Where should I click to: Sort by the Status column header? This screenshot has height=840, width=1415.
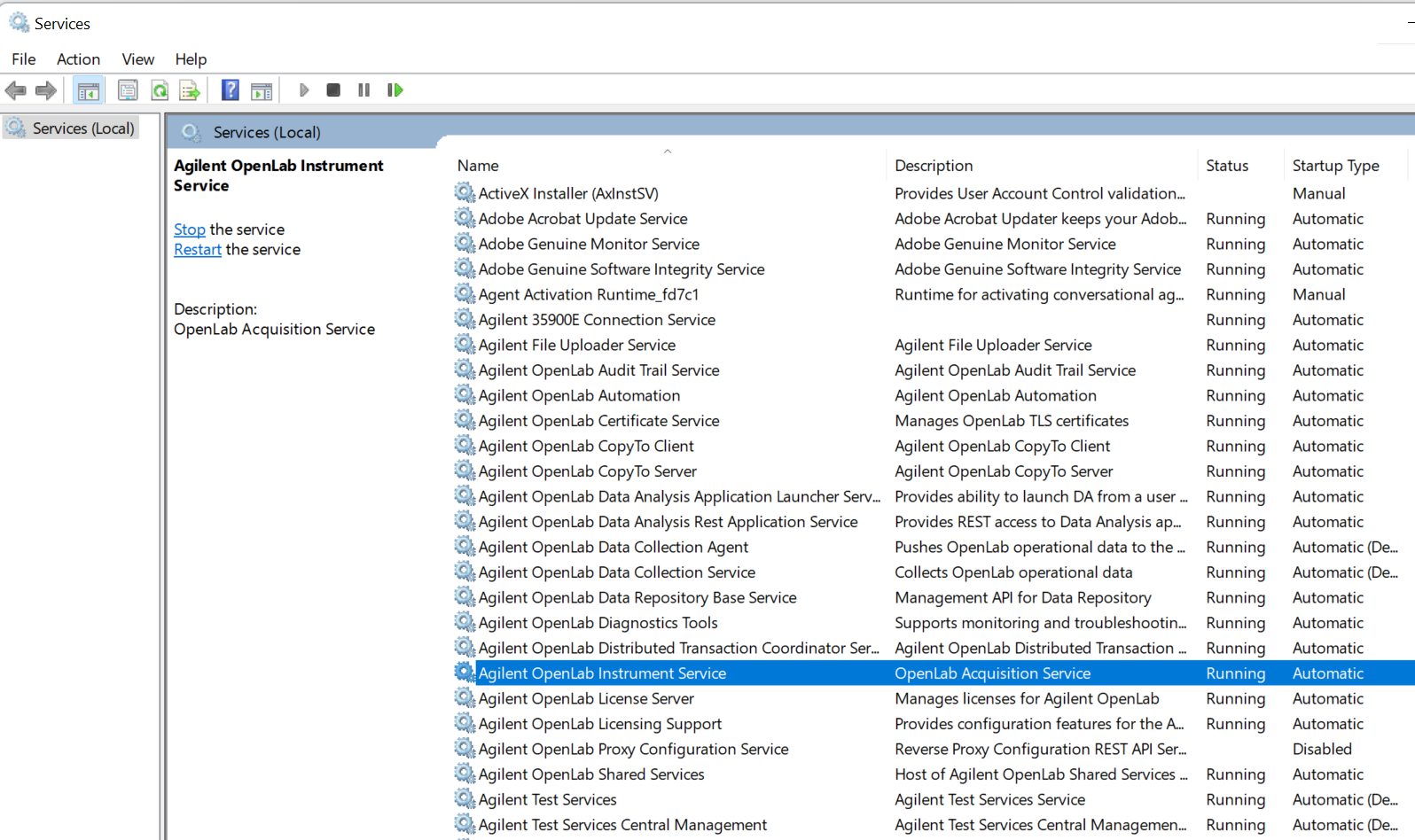tap(1239, 166)
